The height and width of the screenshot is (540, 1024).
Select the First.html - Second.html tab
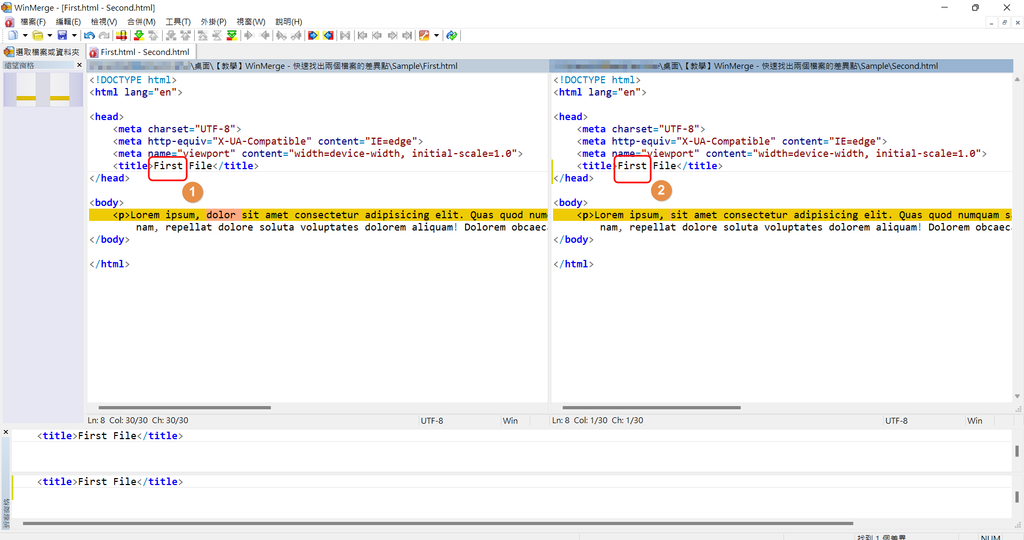coord(140,52)
